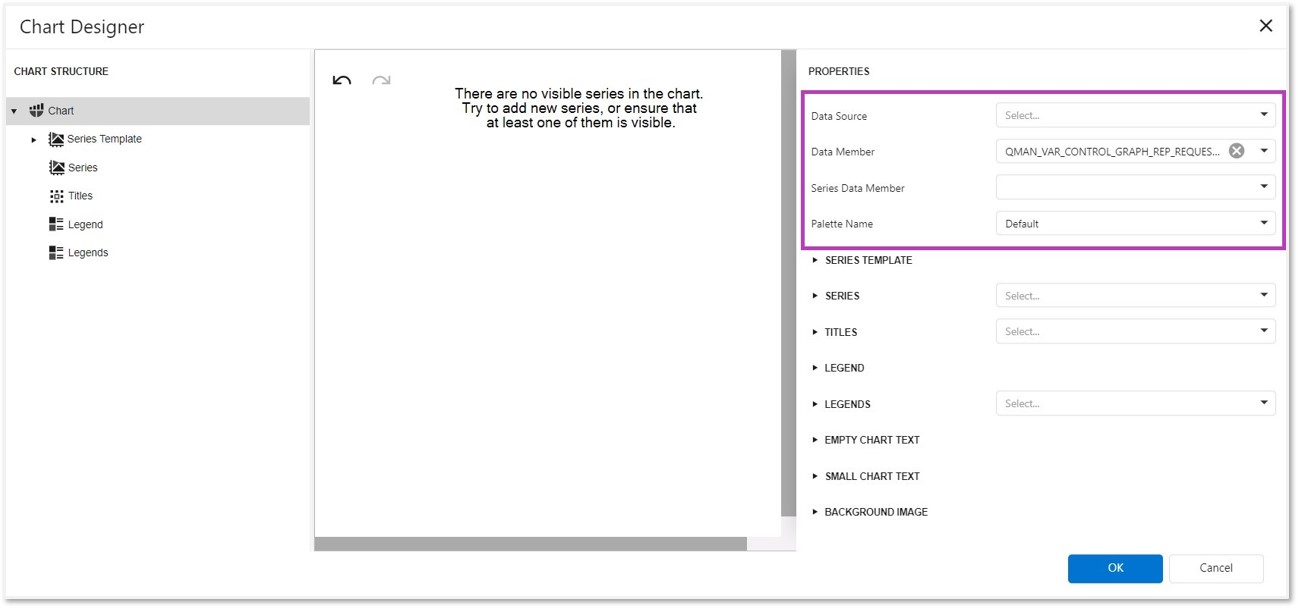Image resolution: width=1298 pixels, height=608 pixels.
Task: Click the horizontal scrollbar under chart preview
Action: 530,544
